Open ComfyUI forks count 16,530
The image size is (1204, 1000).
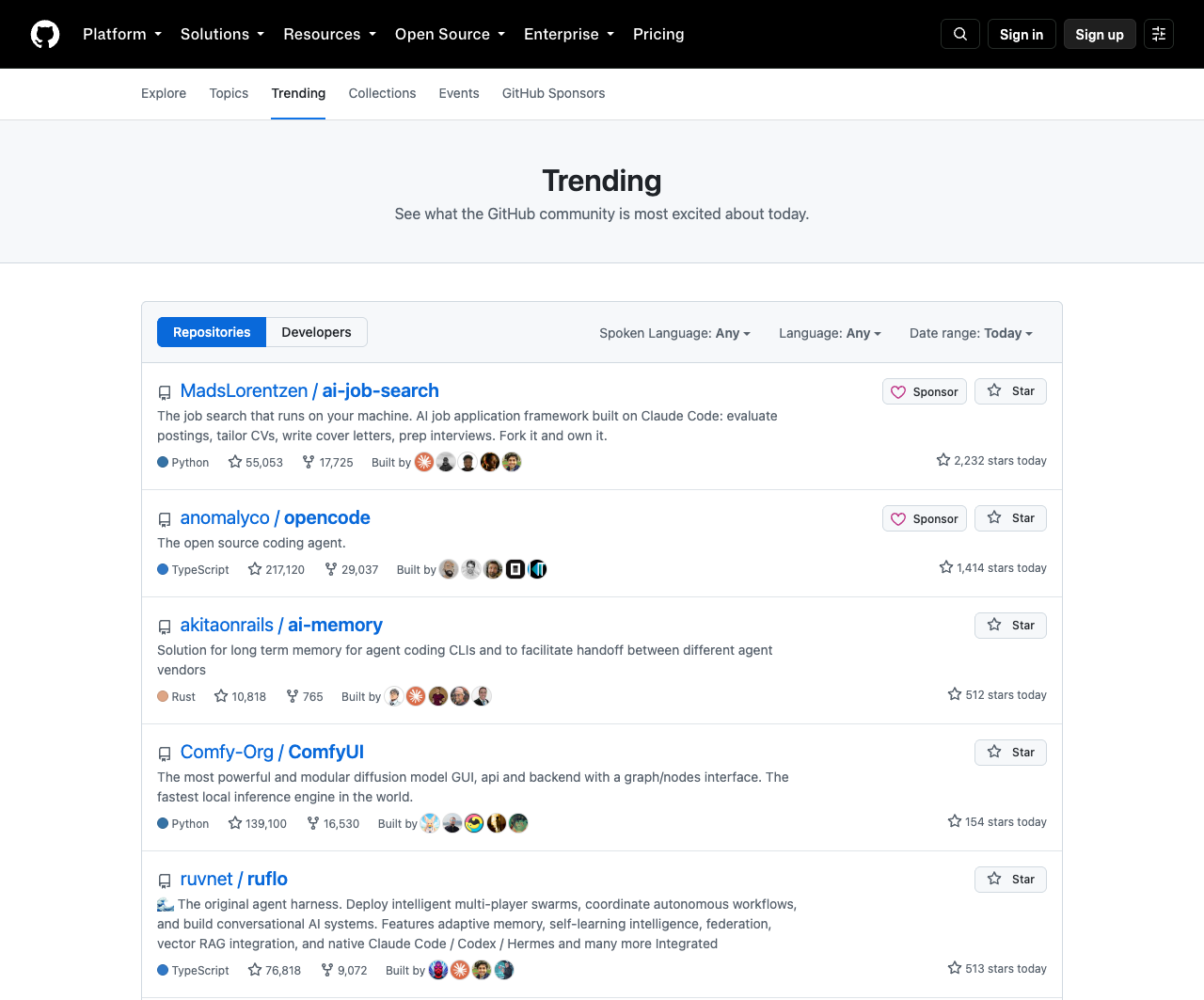tap(333, 823)
